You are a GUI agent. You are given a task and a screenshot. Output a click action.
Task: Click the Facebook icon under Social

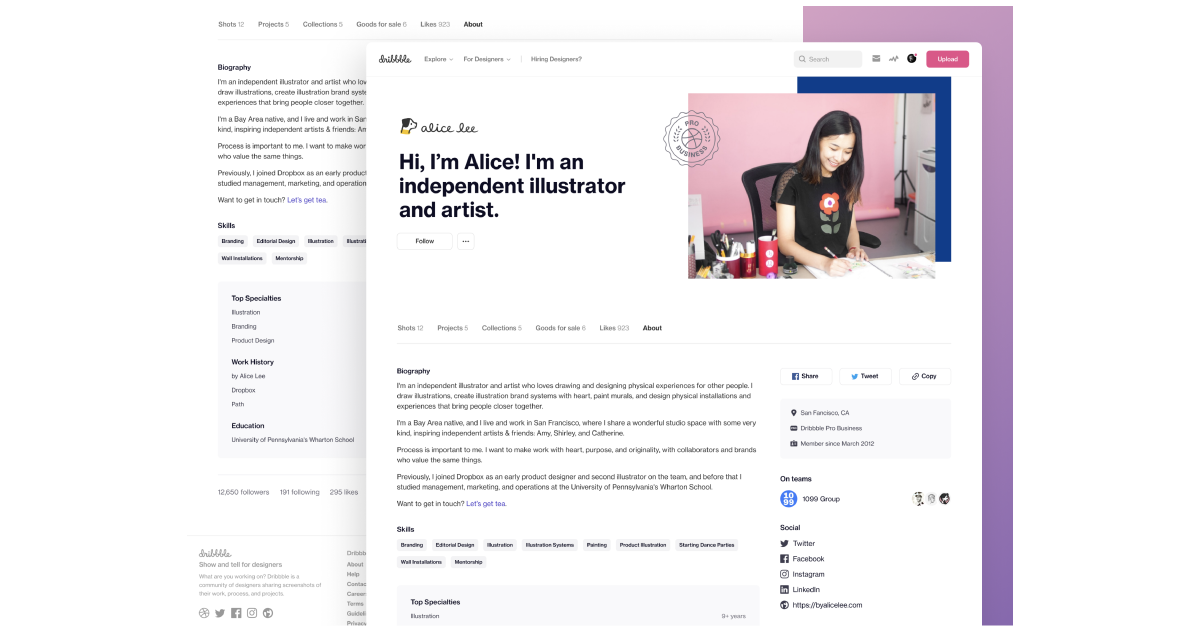(x=785, y=559)
